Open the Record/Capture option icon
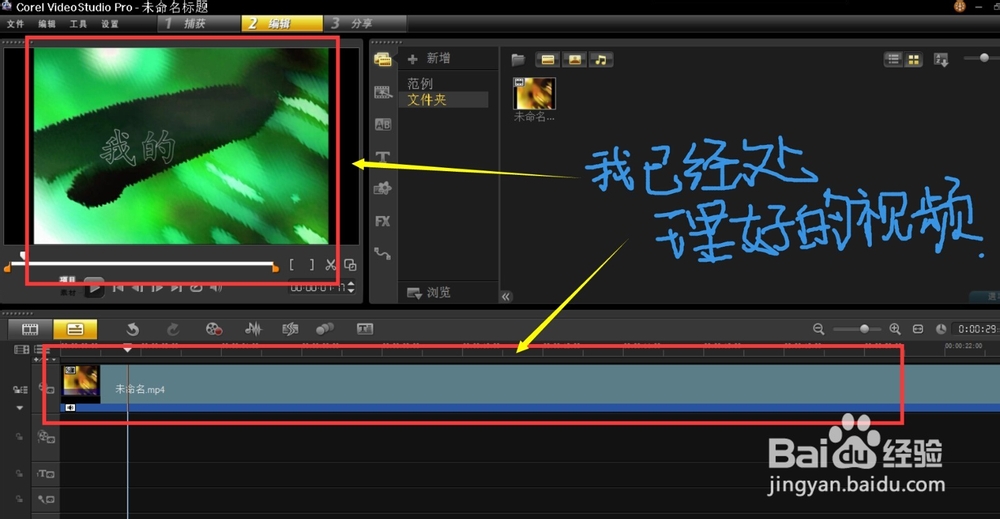Image resolution: width=1000 pixels, height=519 pixels. (x=214, y=329)
